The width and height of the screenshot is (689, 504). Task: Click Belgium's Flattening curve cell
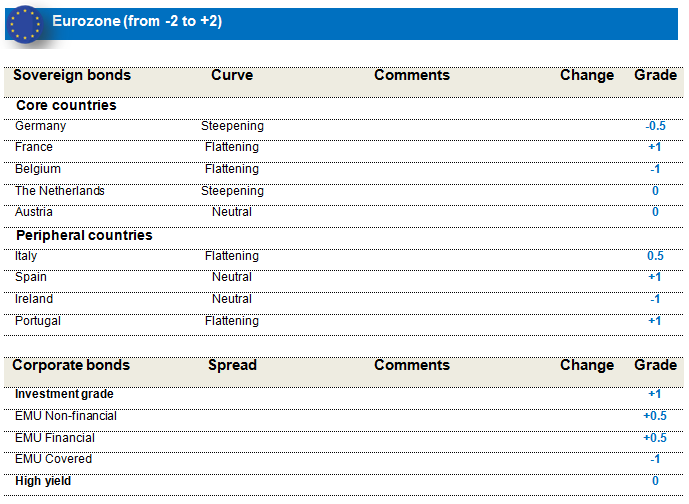(232, 169)
